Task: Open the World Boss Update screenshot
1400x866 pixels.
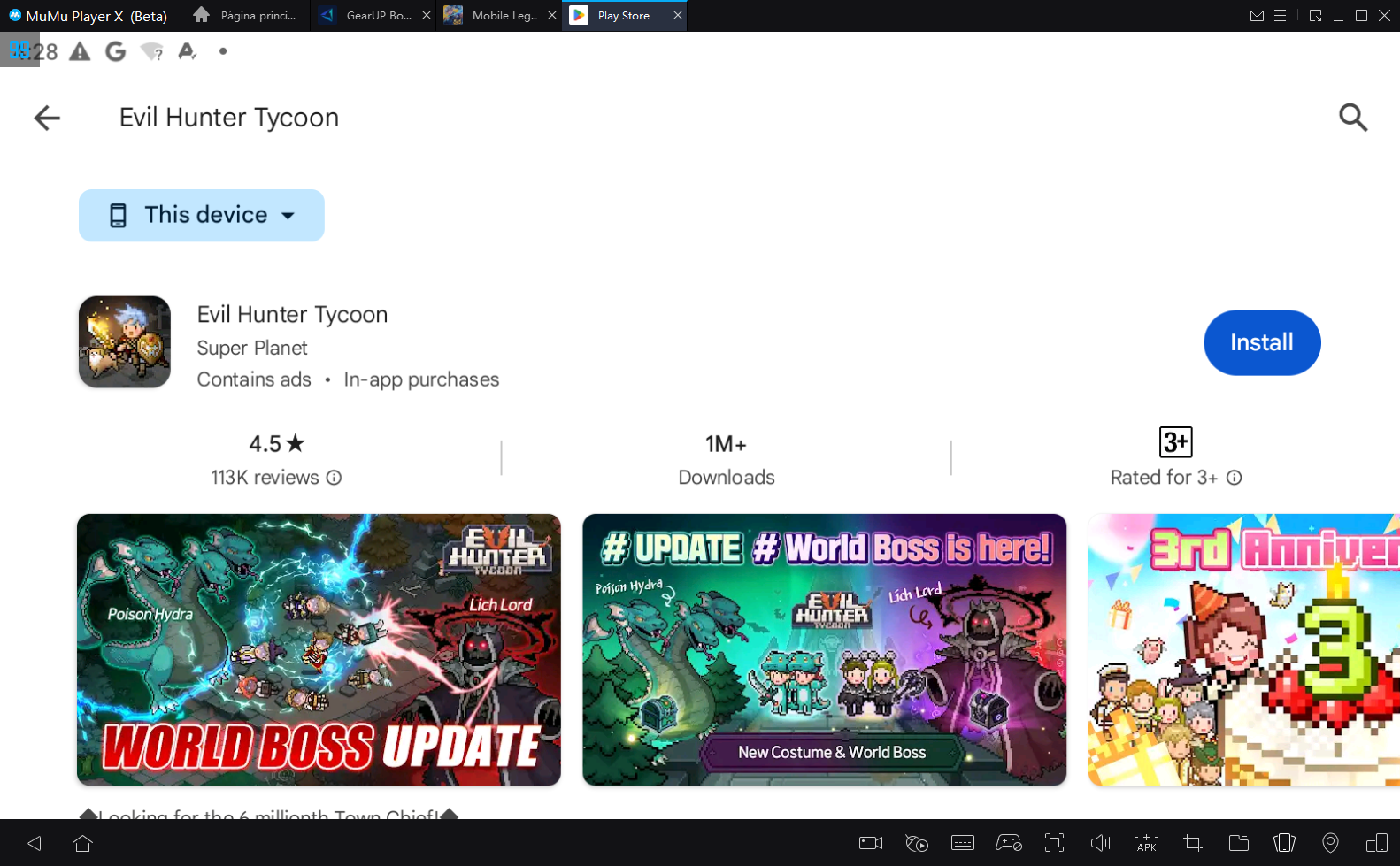Action: point(319,649)
